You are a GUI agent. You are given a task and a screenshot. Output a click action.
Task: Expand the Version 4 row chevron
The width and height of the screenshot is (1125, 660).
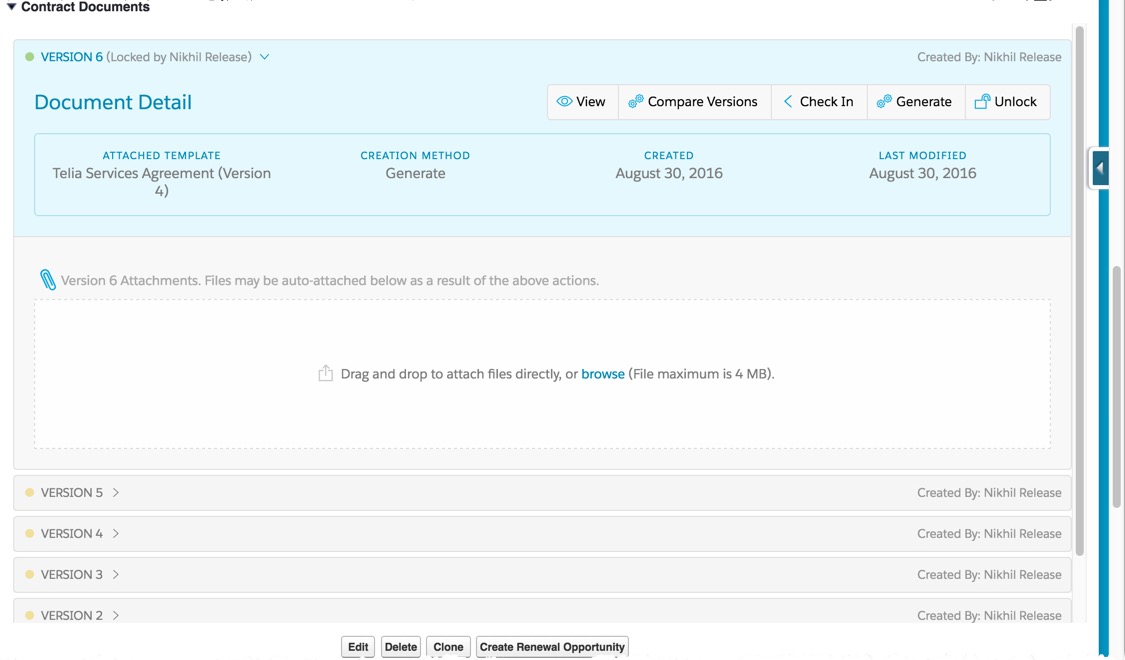click(x=116, y=534)
